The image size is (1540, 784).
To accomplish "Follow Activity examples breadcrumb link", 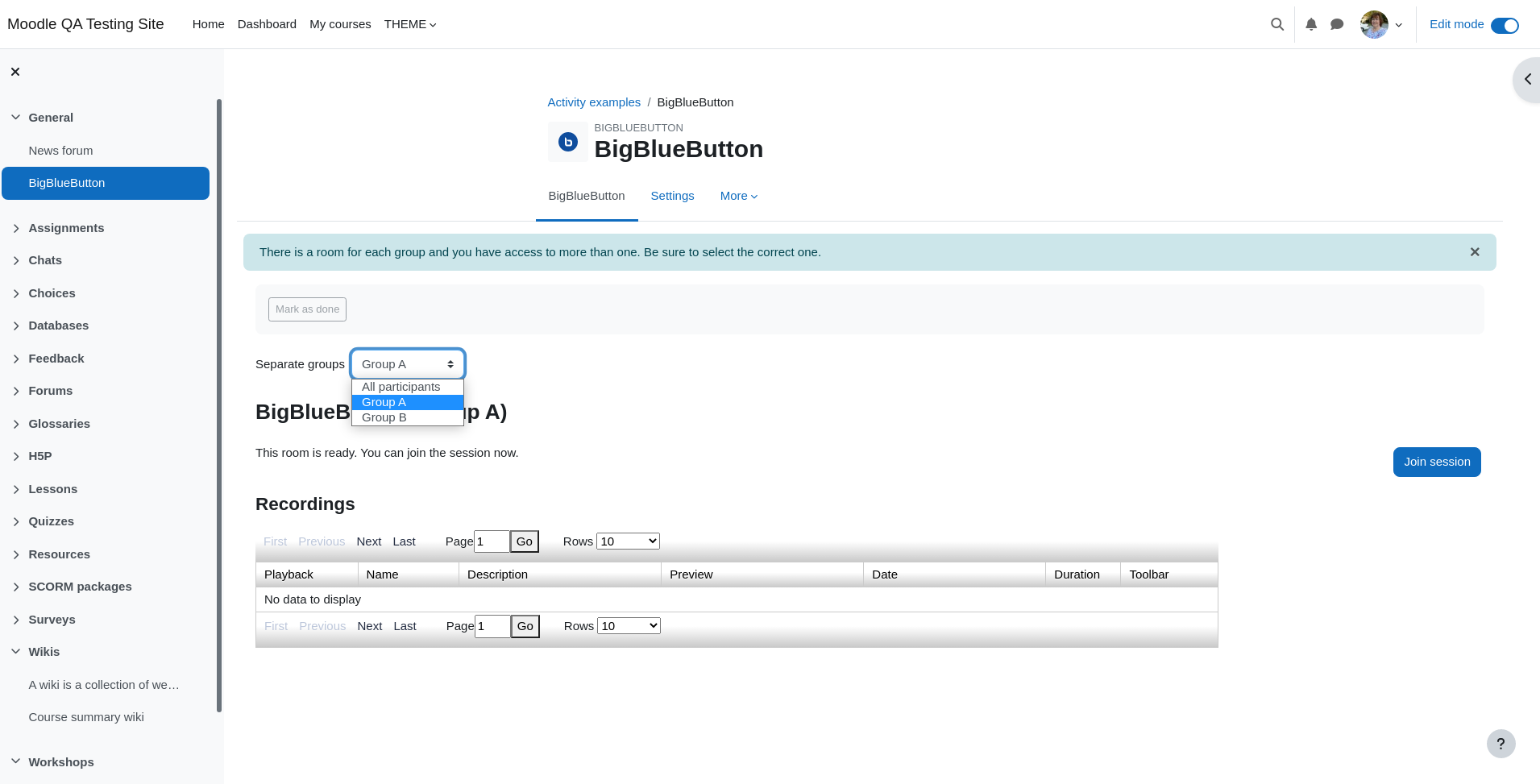I will pyautogui.click(x=594, y=102).
